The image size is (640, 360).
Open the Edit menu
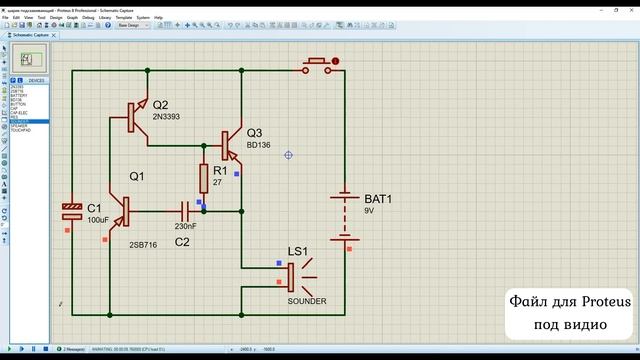click(x=16, y=18)
